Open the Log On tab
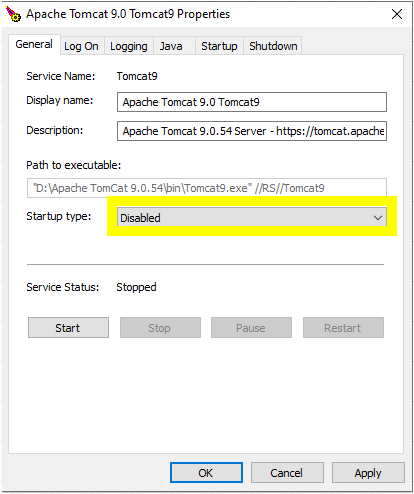This screenshot has height=494, width=414. [81, 46]
